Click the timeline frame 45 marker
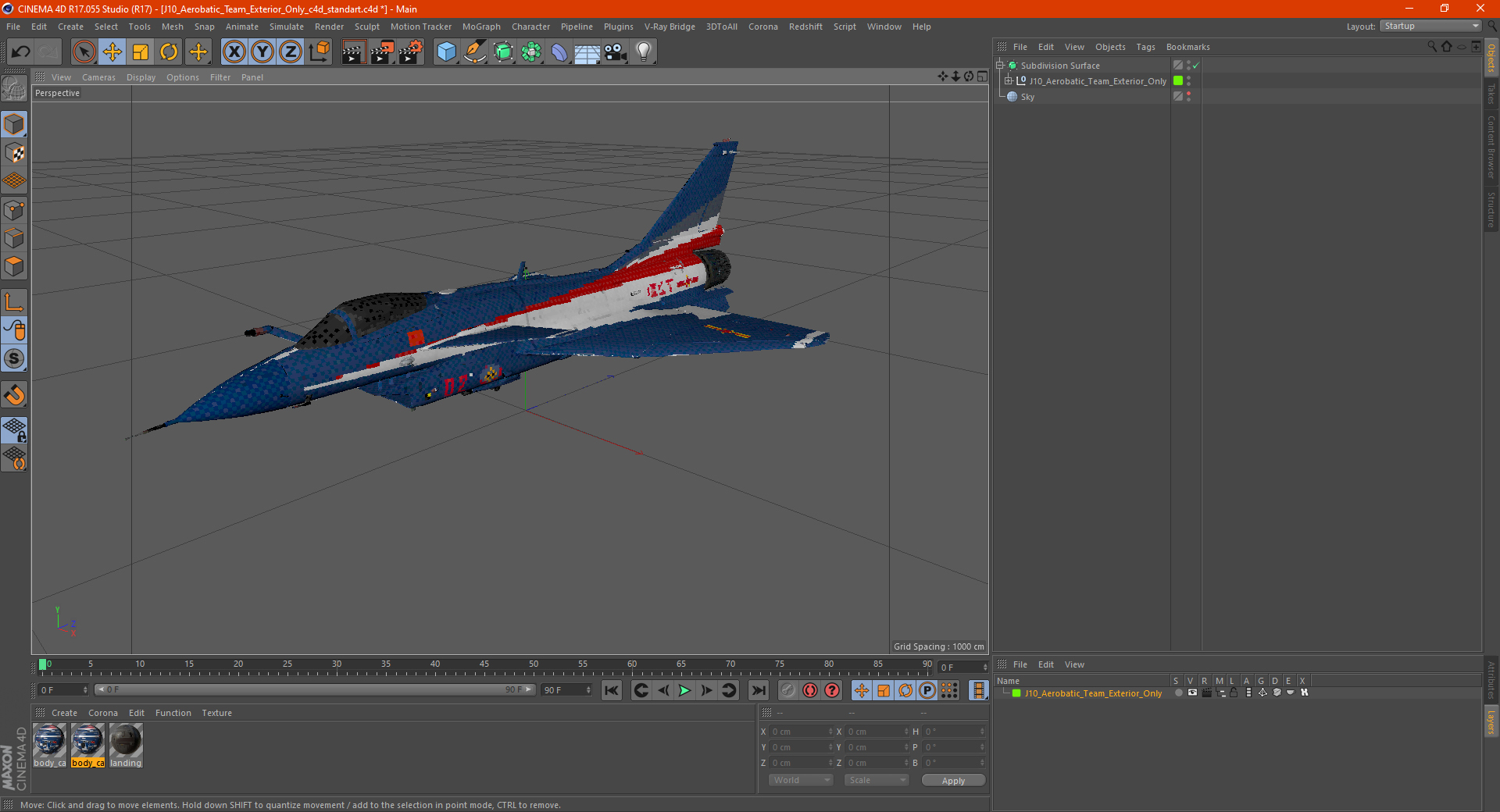The image size is (1500, 812). (484, 666)
